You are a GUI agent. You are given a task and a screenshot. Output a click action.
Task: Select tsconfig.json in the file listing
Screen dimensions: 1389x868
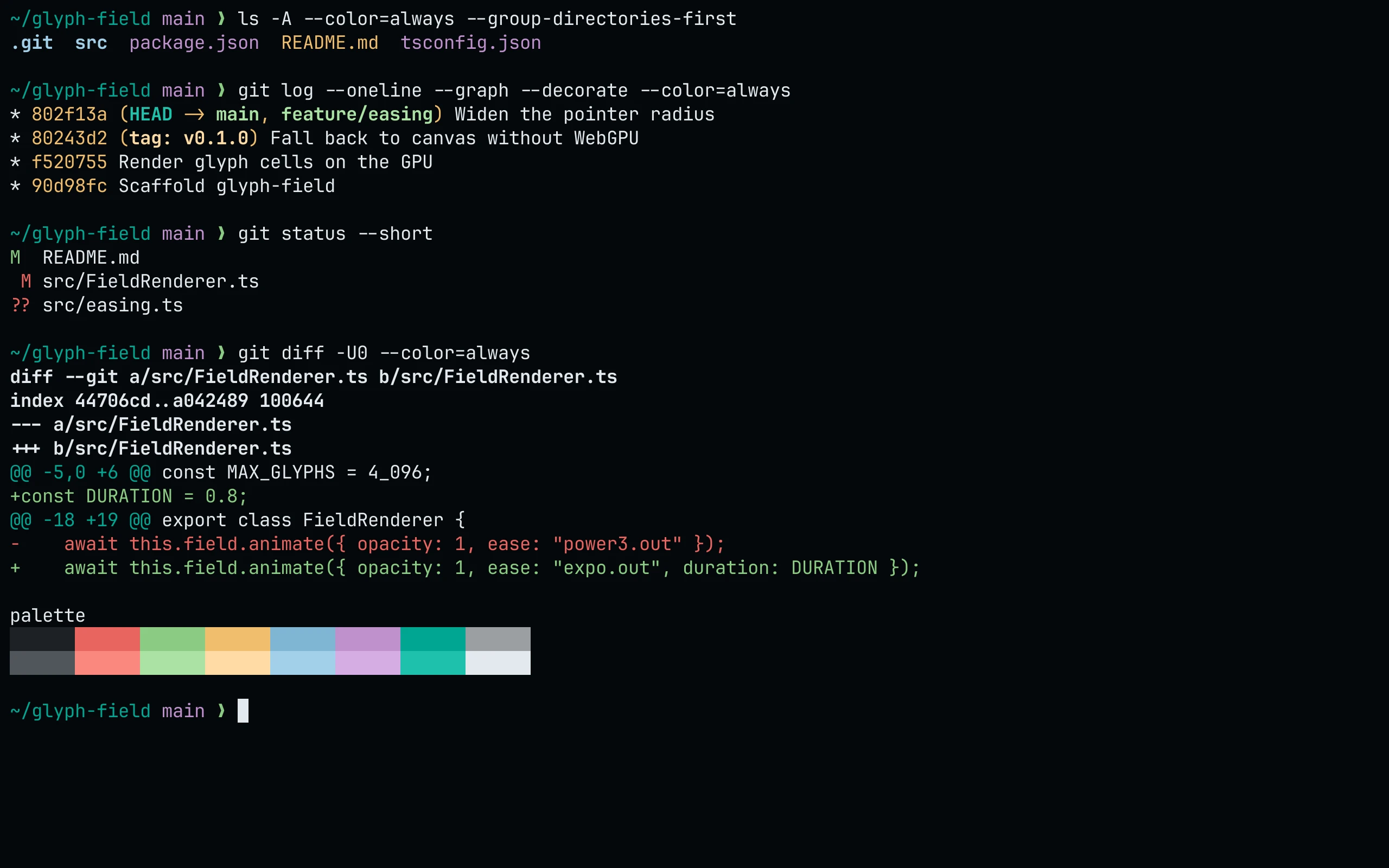click(470, 43)
